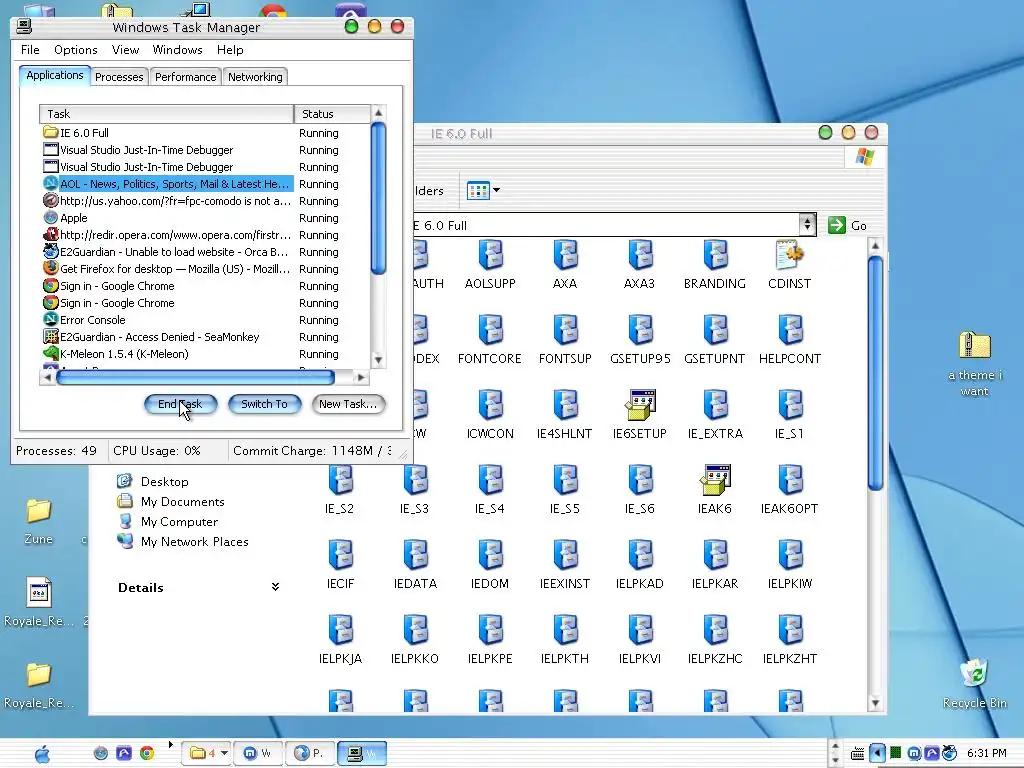1024x768 pixels.
Task: Click the Explorer address field
Action: [607, 225]
